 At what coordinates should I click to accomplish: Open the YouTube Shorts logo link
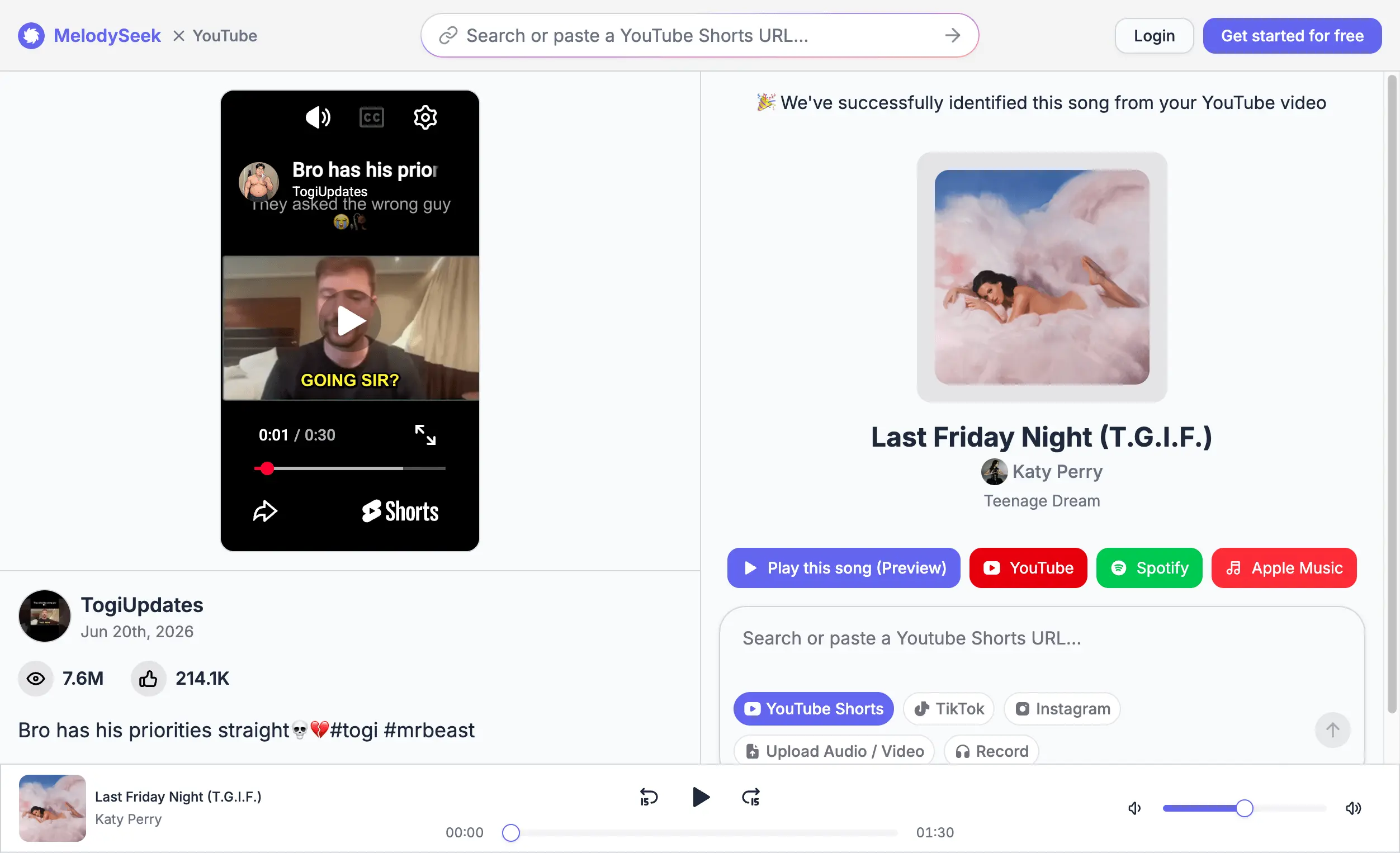coord(400,511)
